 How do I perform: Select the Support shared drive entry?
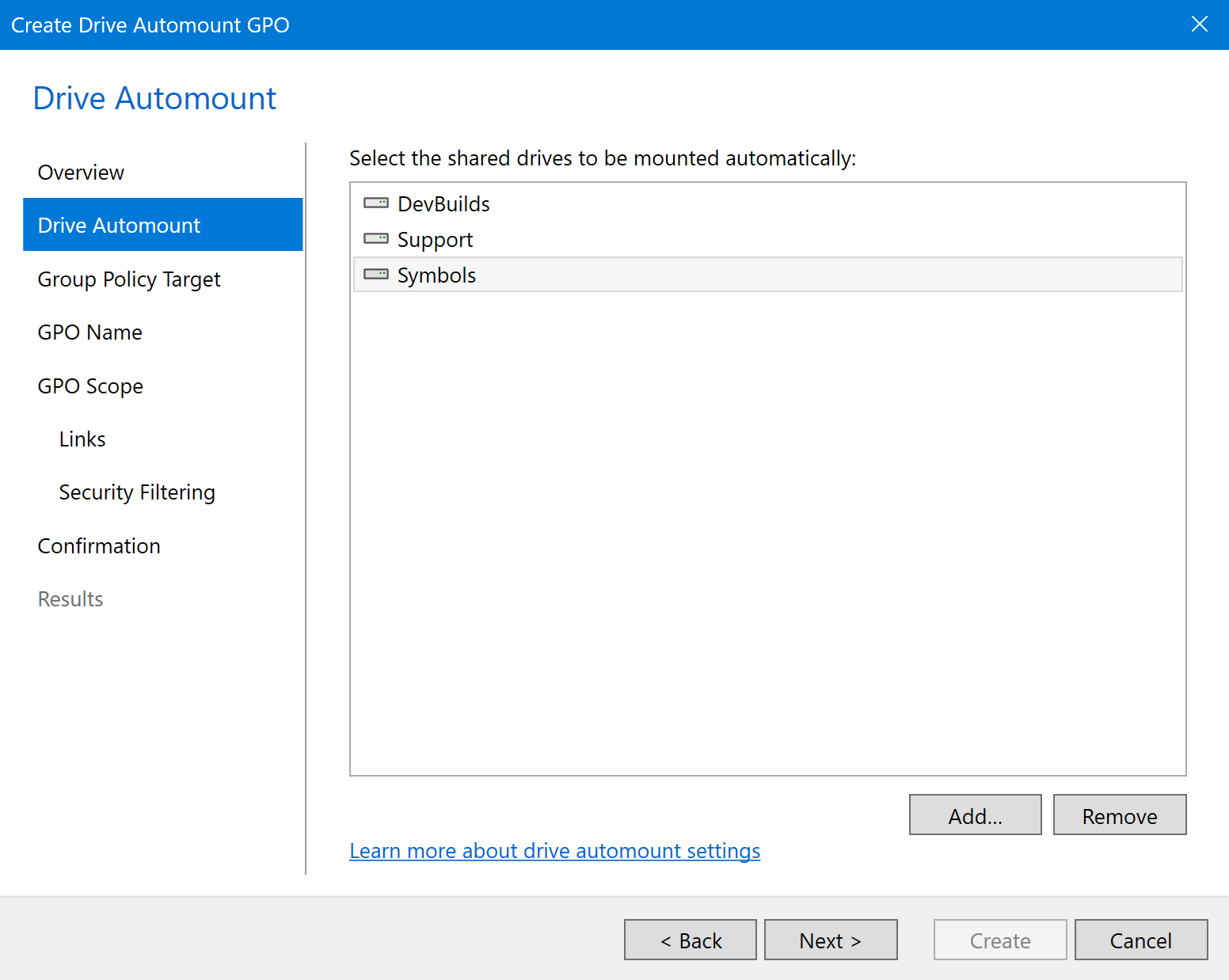tap(435, 240)
